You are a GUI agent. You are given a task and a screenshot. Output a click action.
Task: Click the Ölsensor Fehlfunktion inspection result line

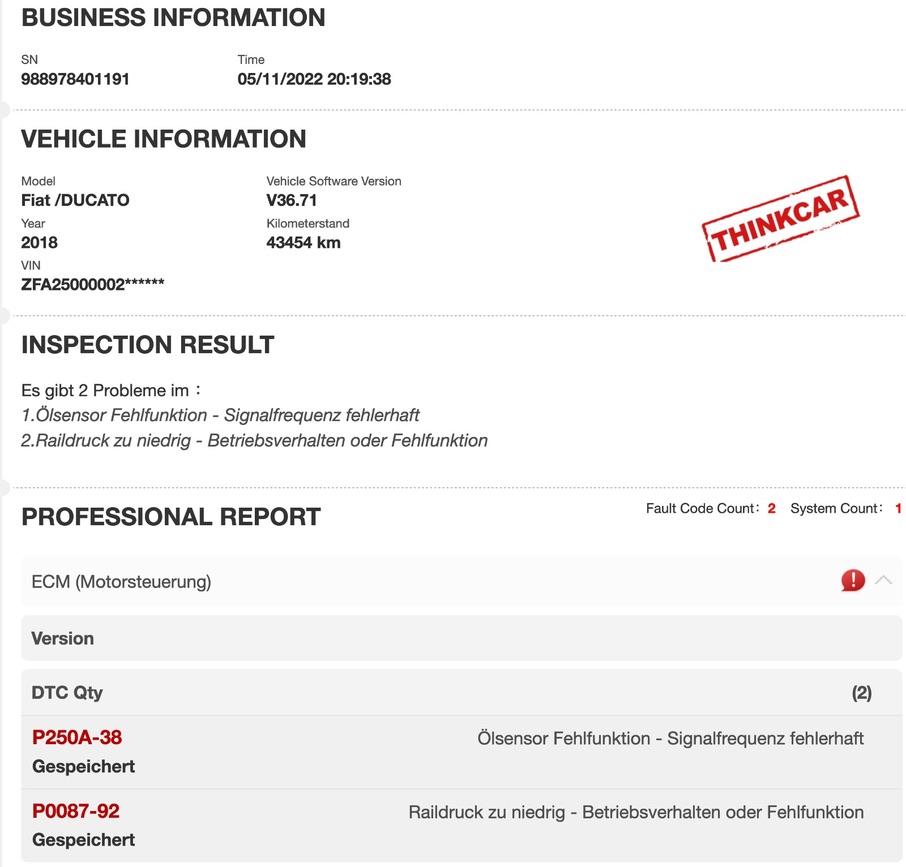click(x=220, y=415)
